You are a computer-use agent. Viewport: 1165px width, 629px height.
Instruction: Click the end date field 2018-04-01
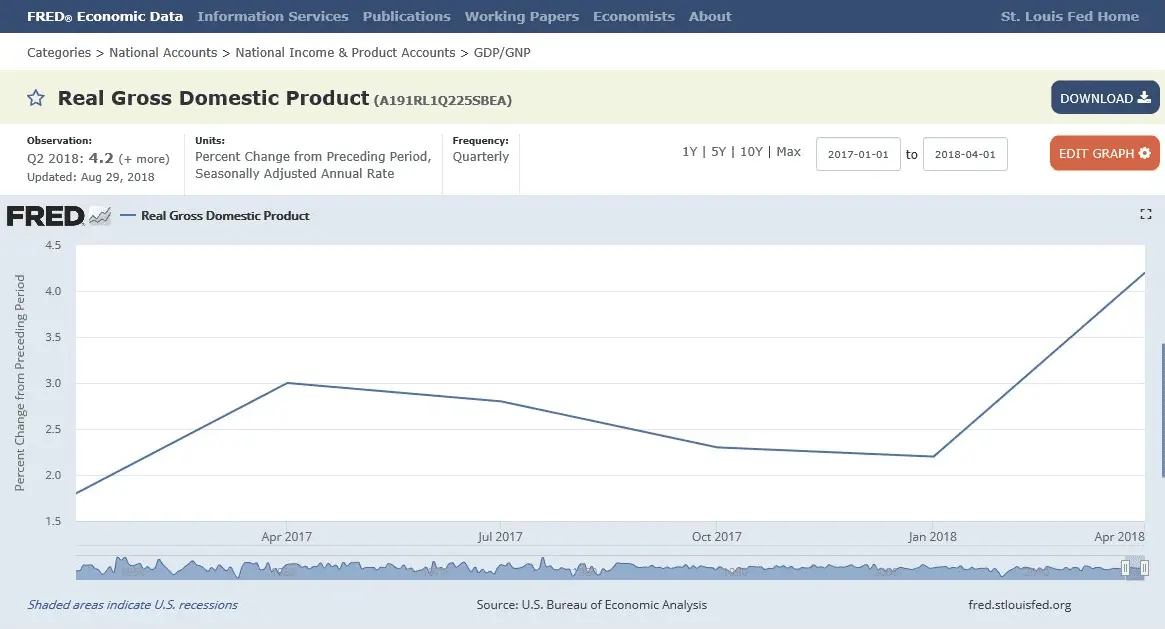[964, 155]
